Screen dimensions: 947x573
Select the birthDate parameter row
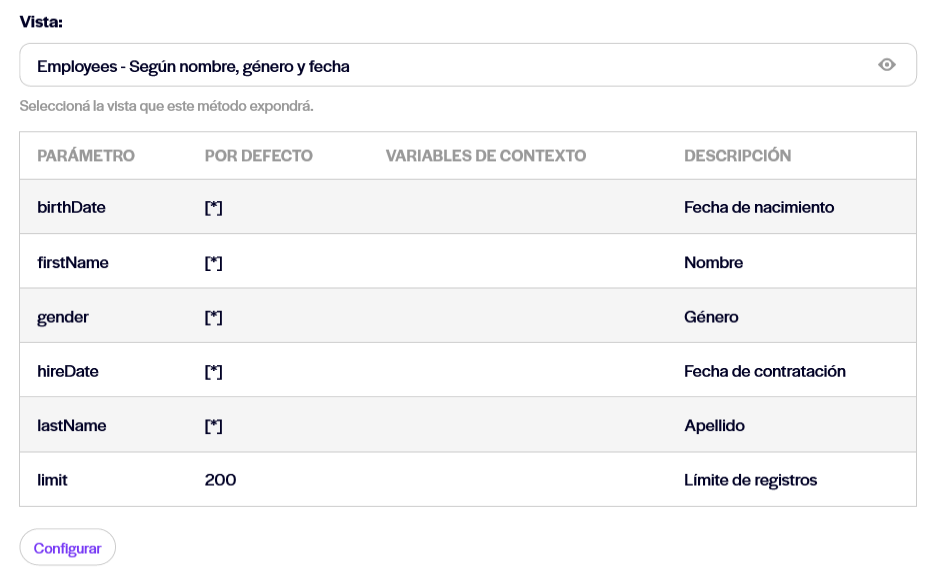coord(467,206)
